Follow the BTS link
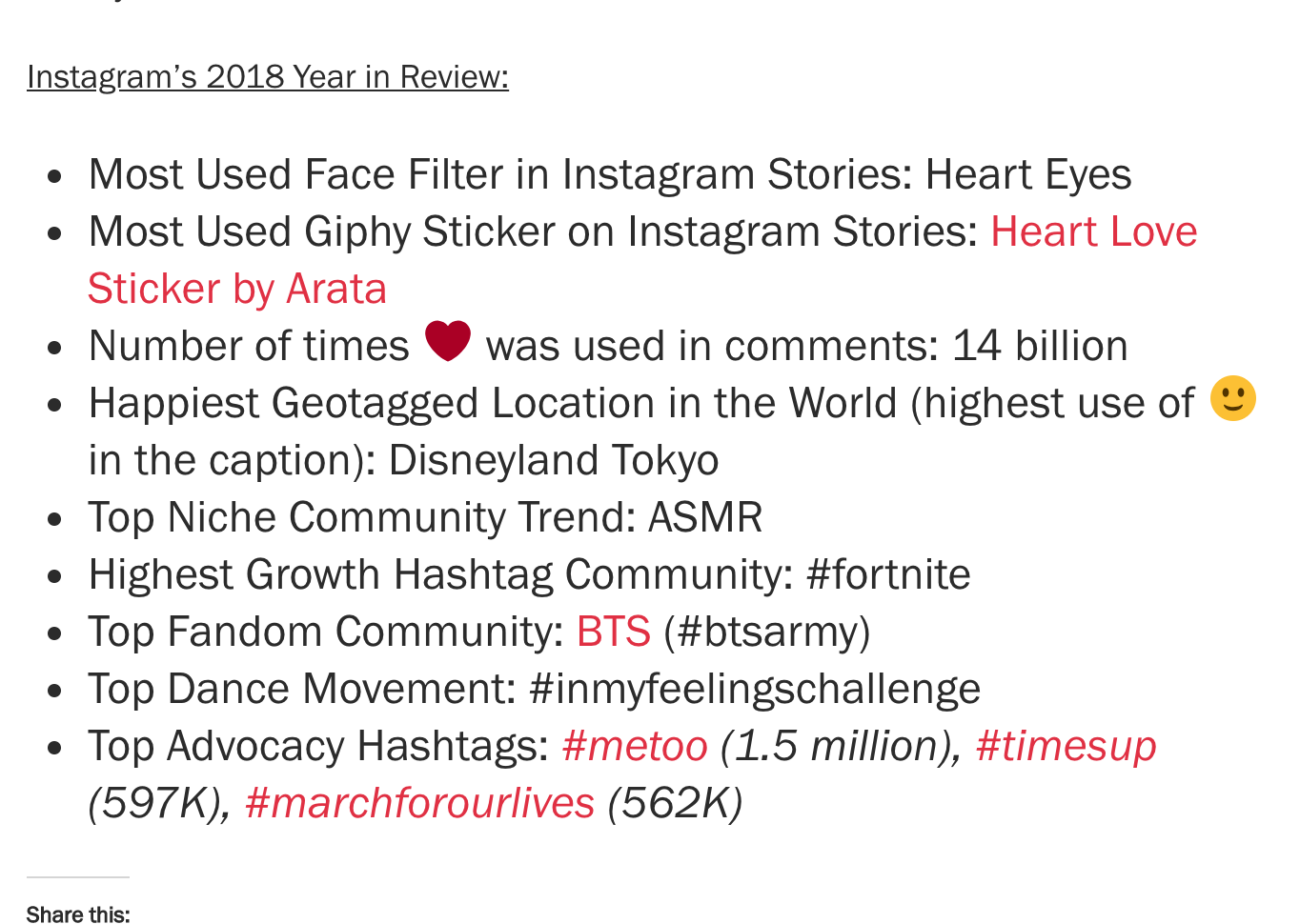Image resolution: width=1300 pixels, height=924 pixels. coord(614,632)
